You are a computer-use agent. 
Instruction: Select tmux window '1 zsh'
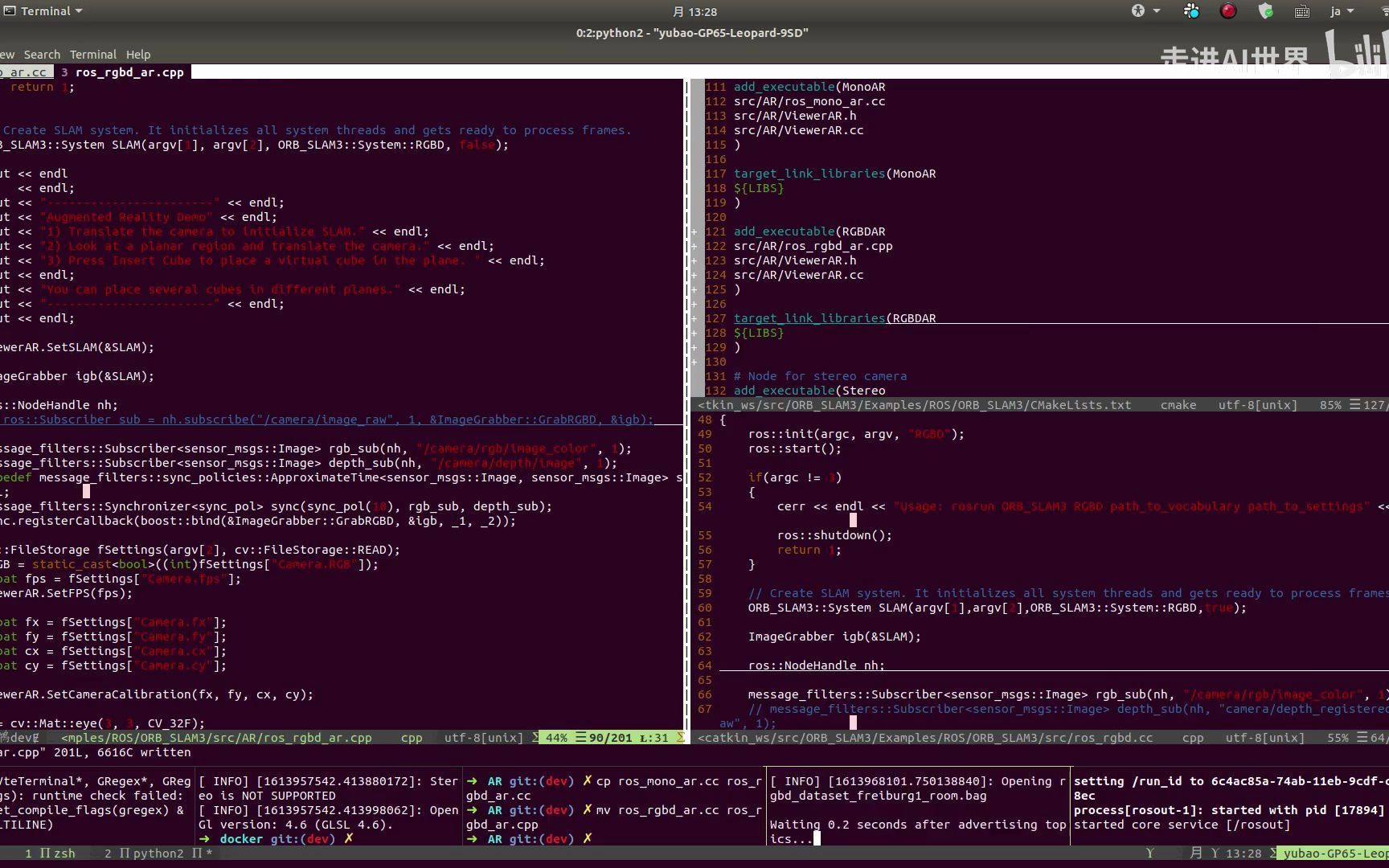(x=50, y=854)
